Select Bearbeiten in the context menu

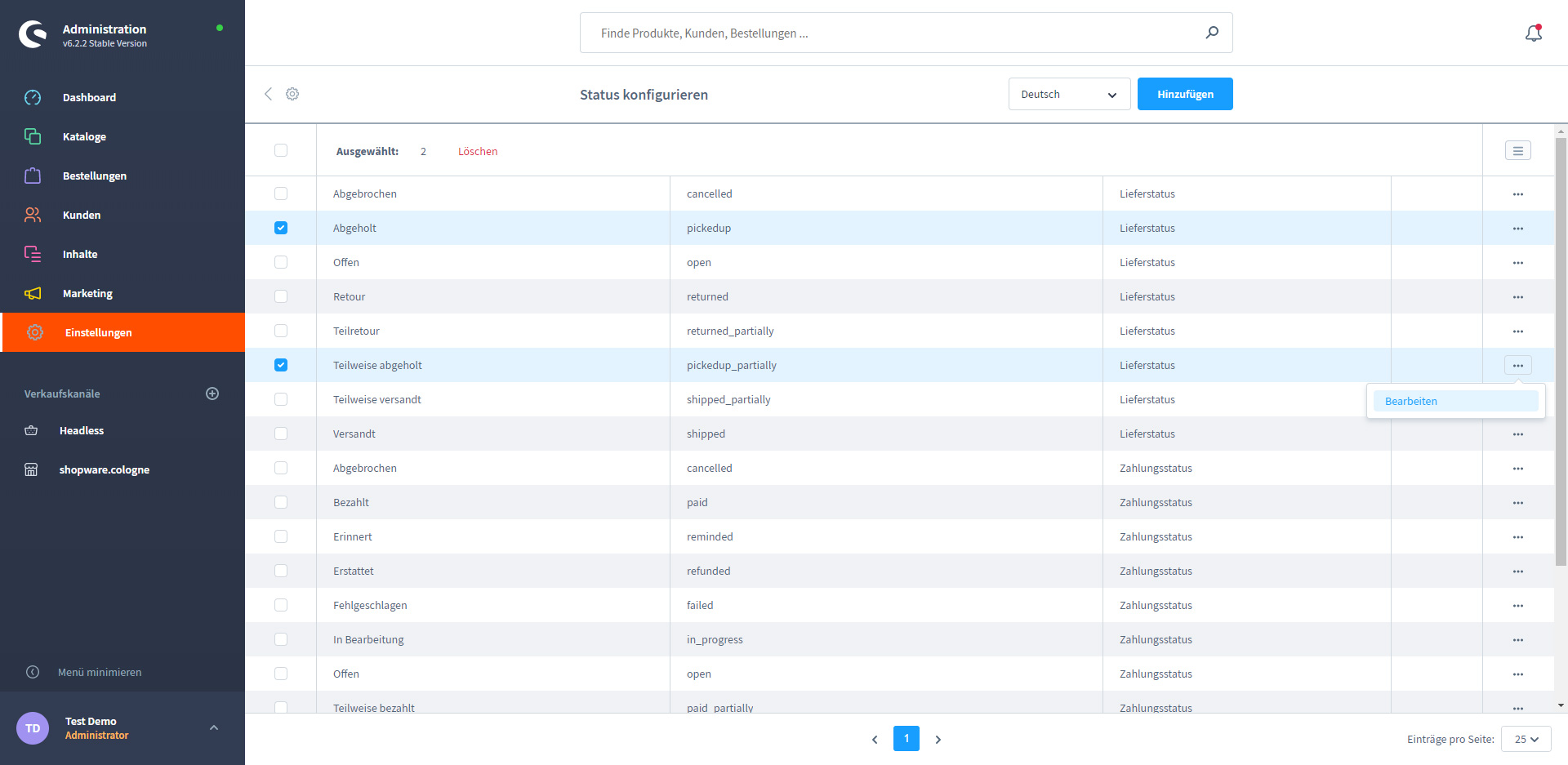1455,401
